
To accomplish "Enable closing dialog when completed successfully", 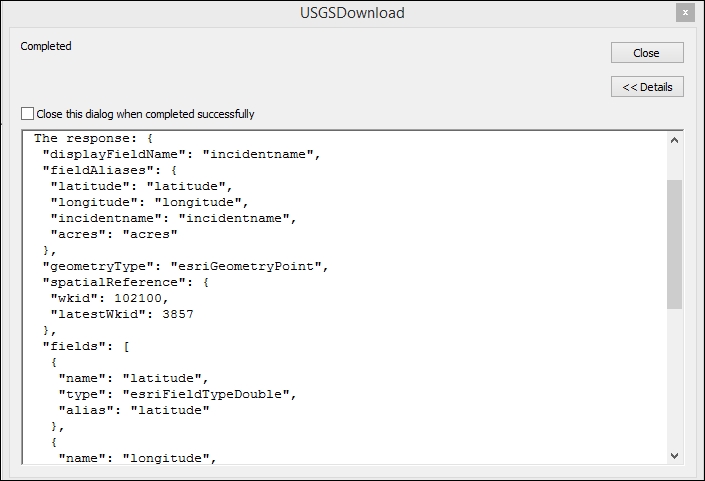I will tap(28, 114).
